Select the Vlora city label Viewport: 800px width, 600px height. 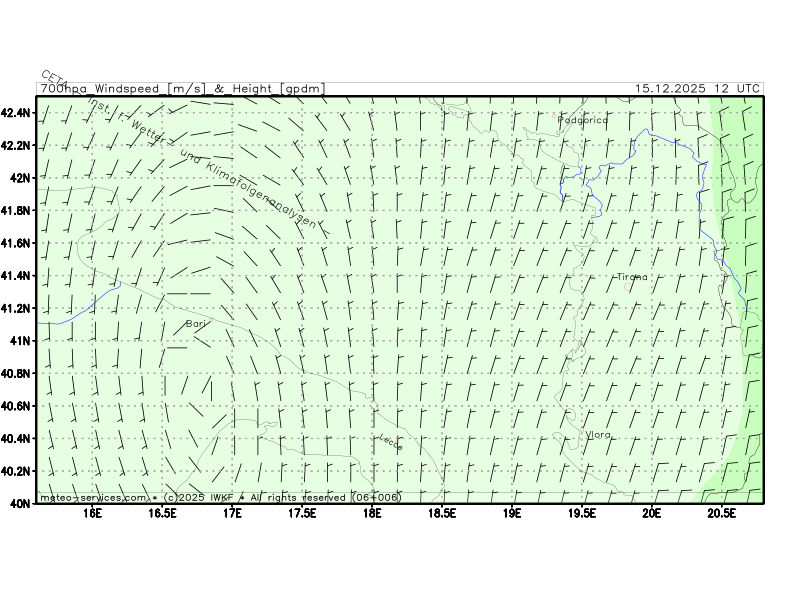tap(598, 434)
